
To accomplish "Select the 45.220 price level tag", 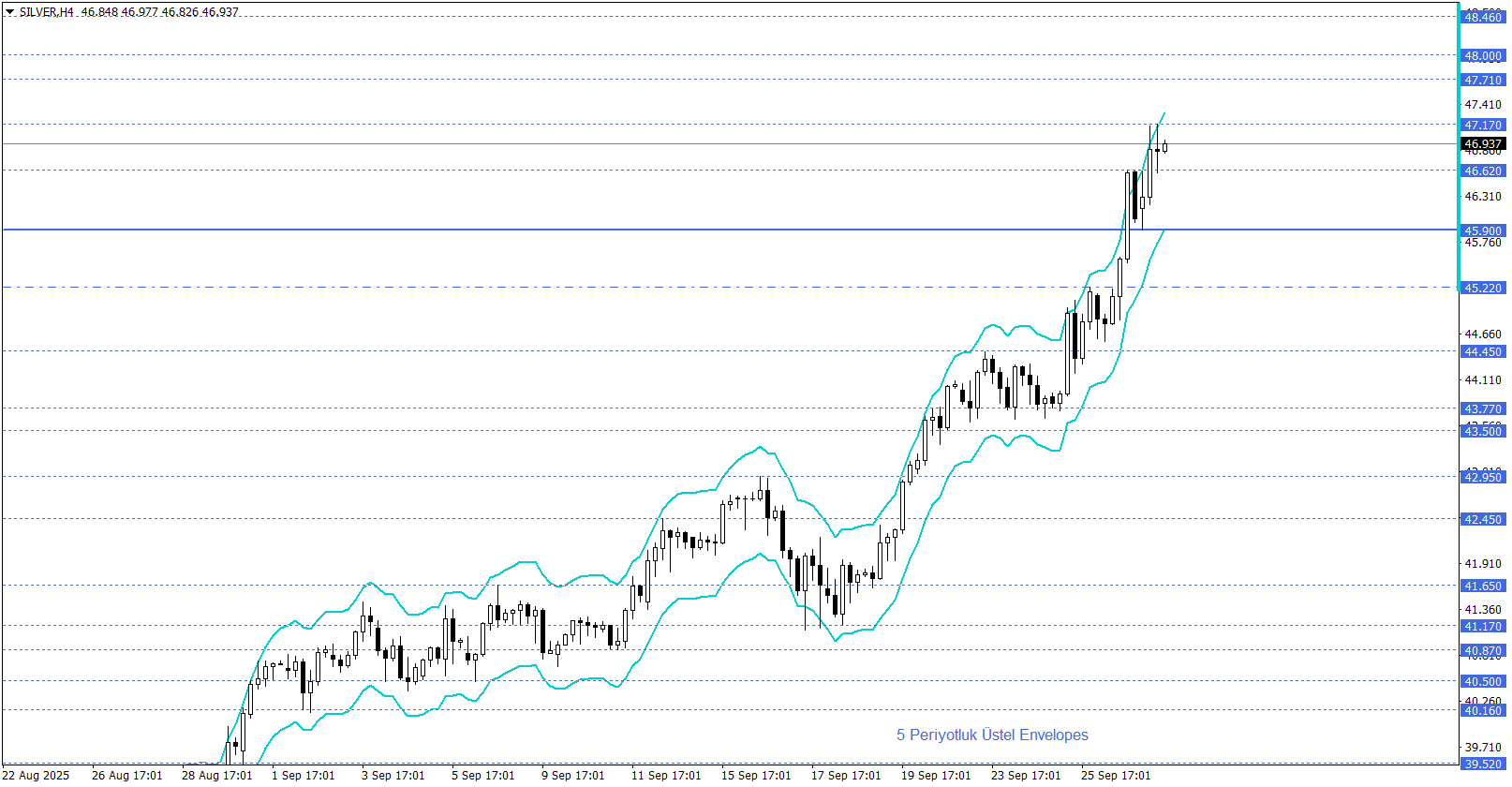I will pyautogui.click(x=1483, y=288).
